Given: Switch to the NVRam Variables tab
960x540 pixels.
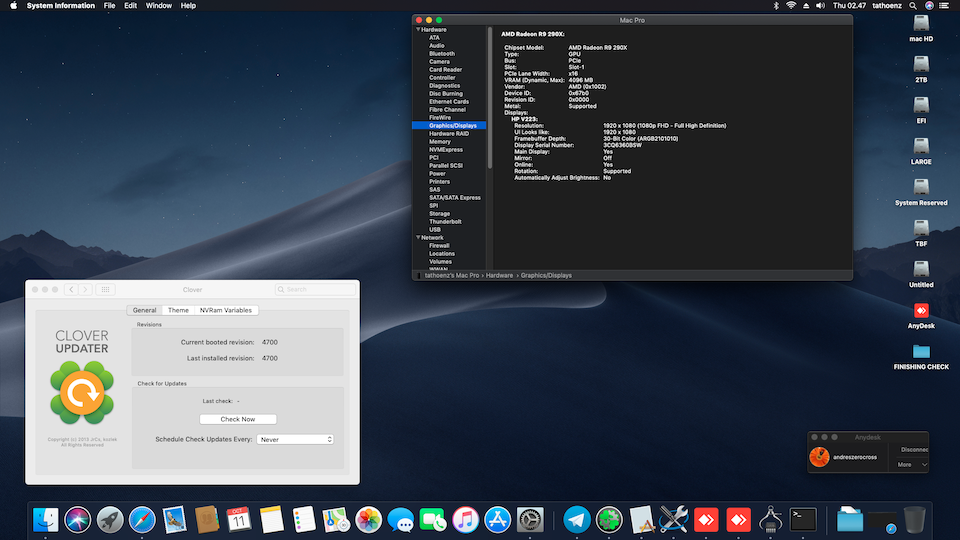Looking at the screenshot, I should 225,310.
